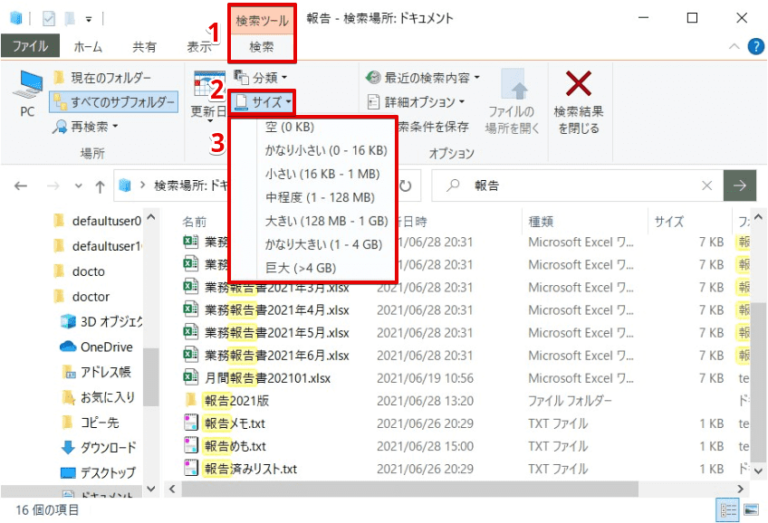Clear the search box text

707,186
